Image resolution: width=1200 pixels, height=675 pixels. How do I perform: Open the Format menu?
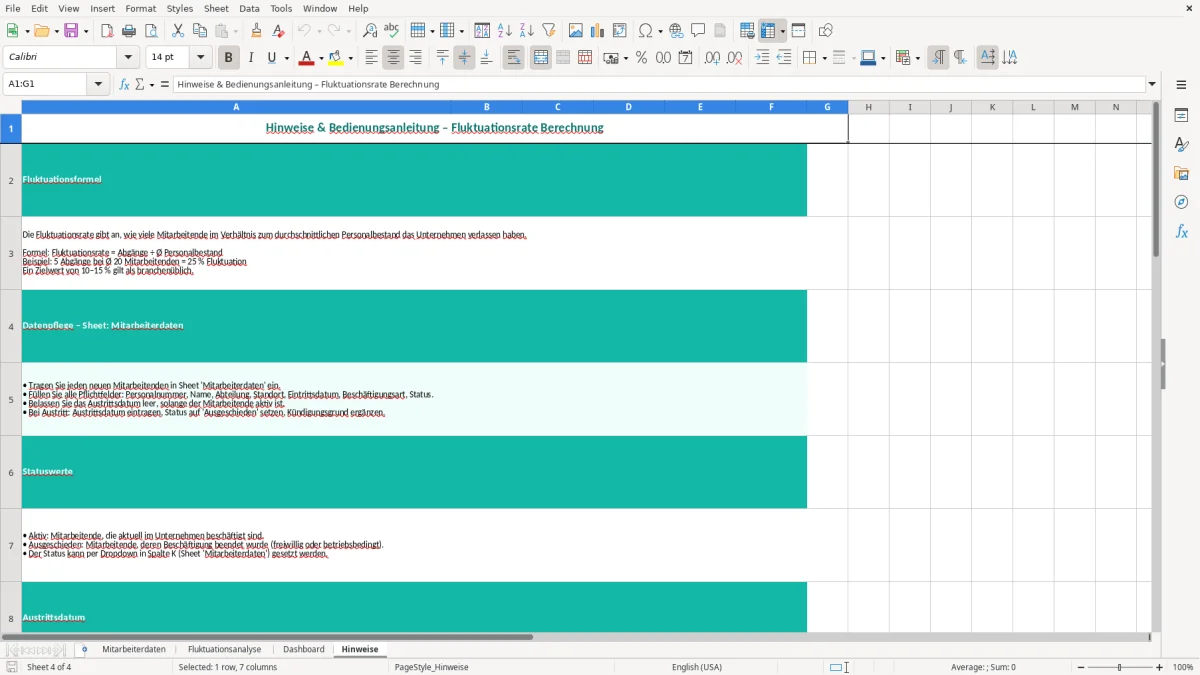pyautogui.click(x=140, y=8)
